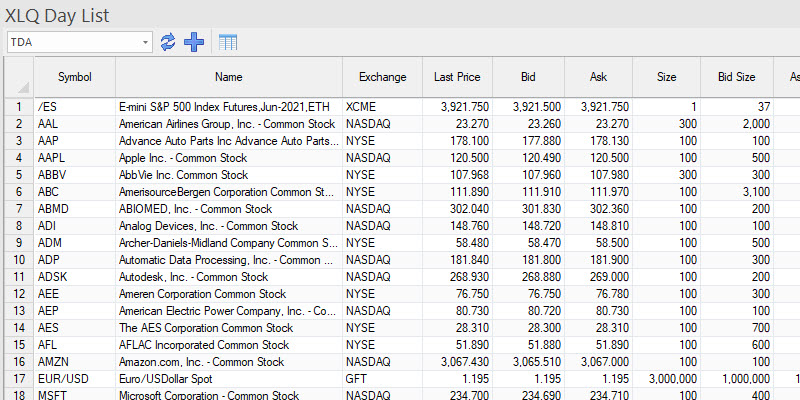This screenshot has width=800, height=400.
Task: Select bid size value 3,100
Action: tap(737, 192)
